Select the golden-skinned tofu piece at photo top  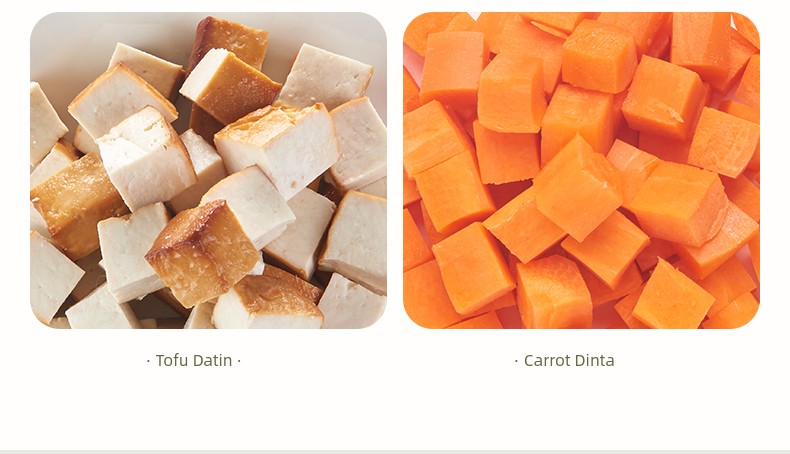pos(229,42)
